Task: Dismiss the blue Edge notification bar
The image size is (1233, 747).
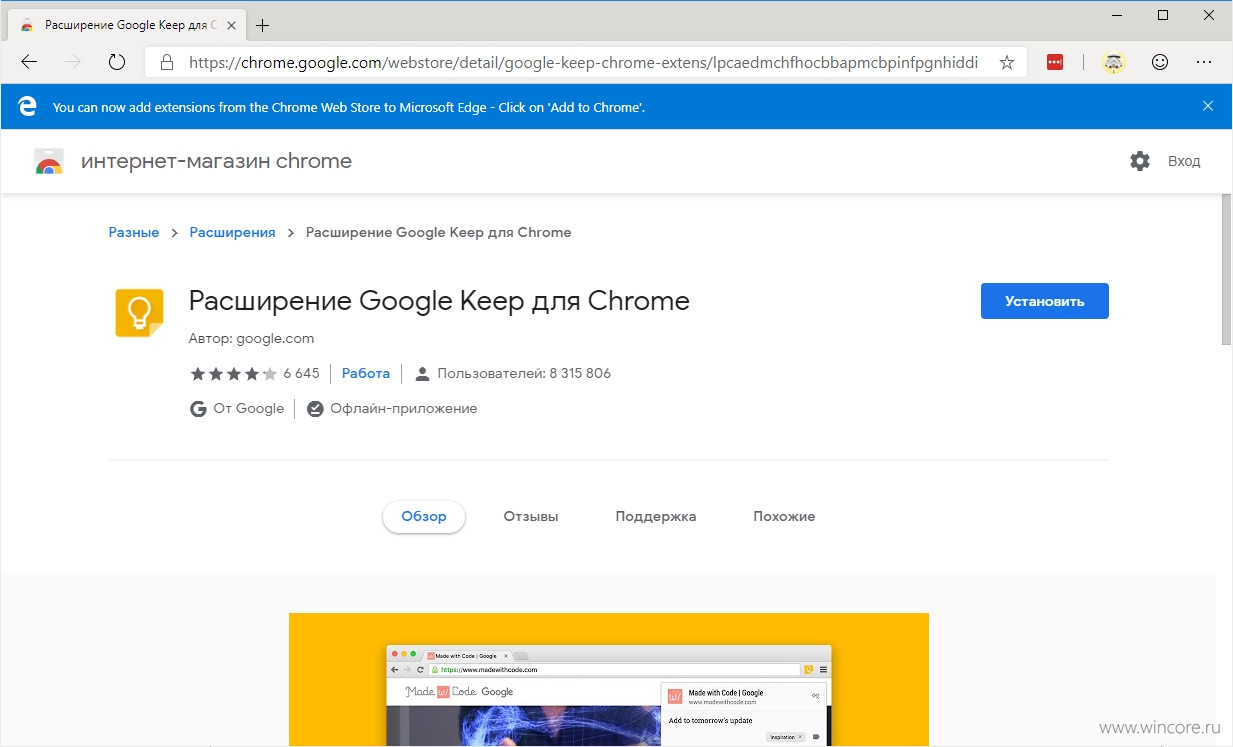Action: (x=1208, y=106)
